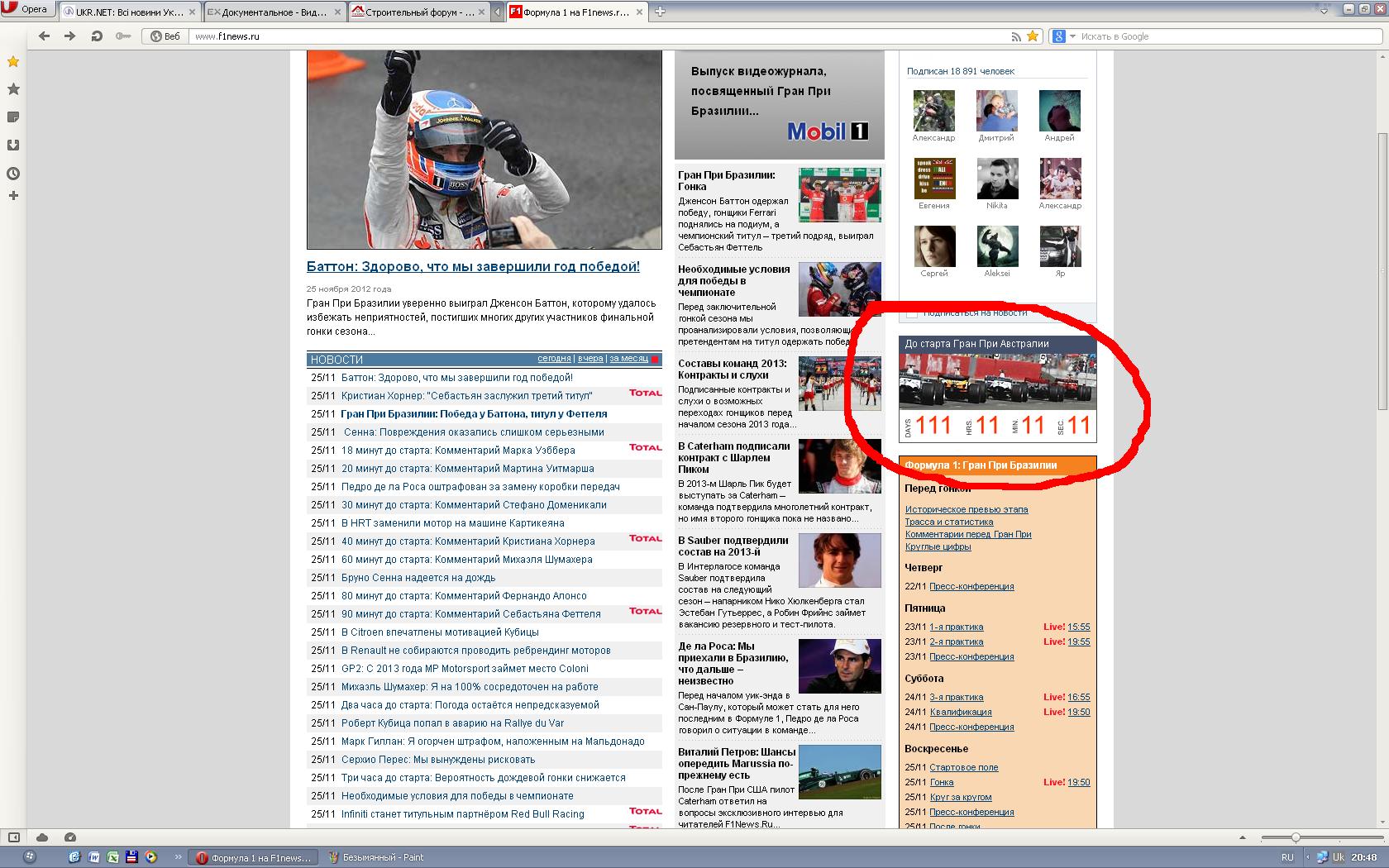
Task: Check the Подписаться на новости checkbox
Action: [x=911, y=313]
